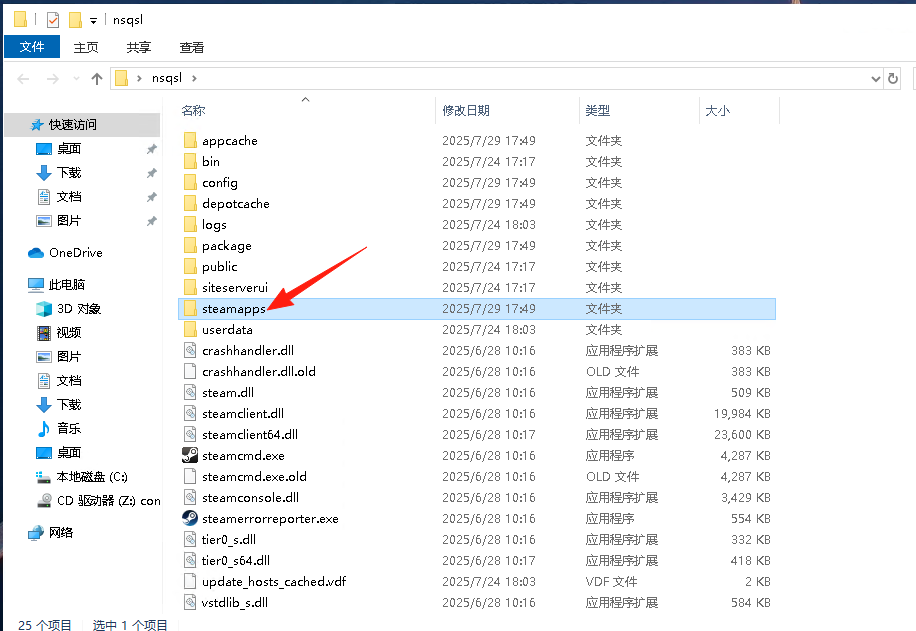Click the package folder icon

pyautogui.click(x=190, y=245)
